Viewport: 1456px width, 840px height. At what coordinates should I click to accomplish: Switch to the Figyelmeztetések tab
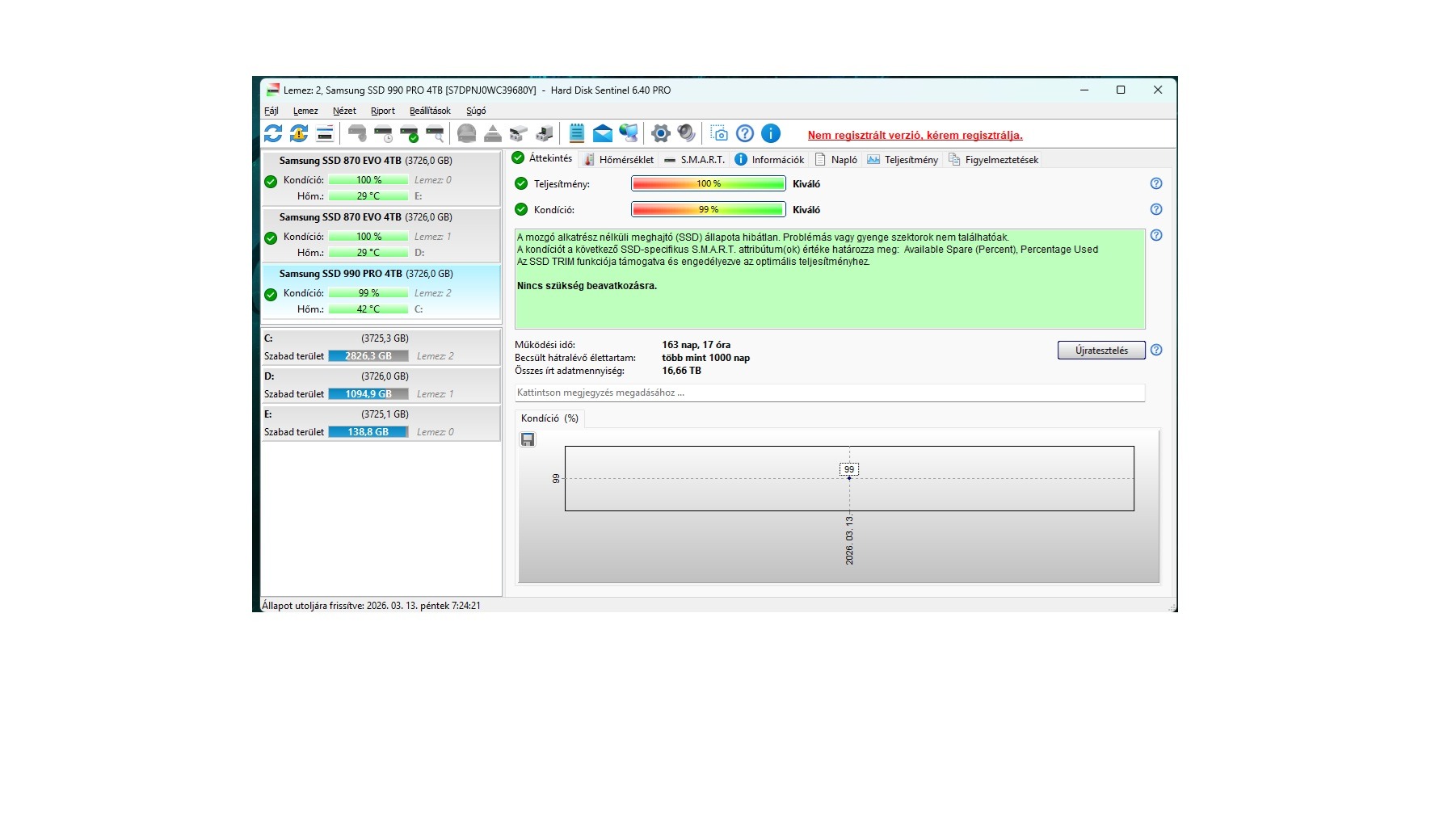click(993, 160)
